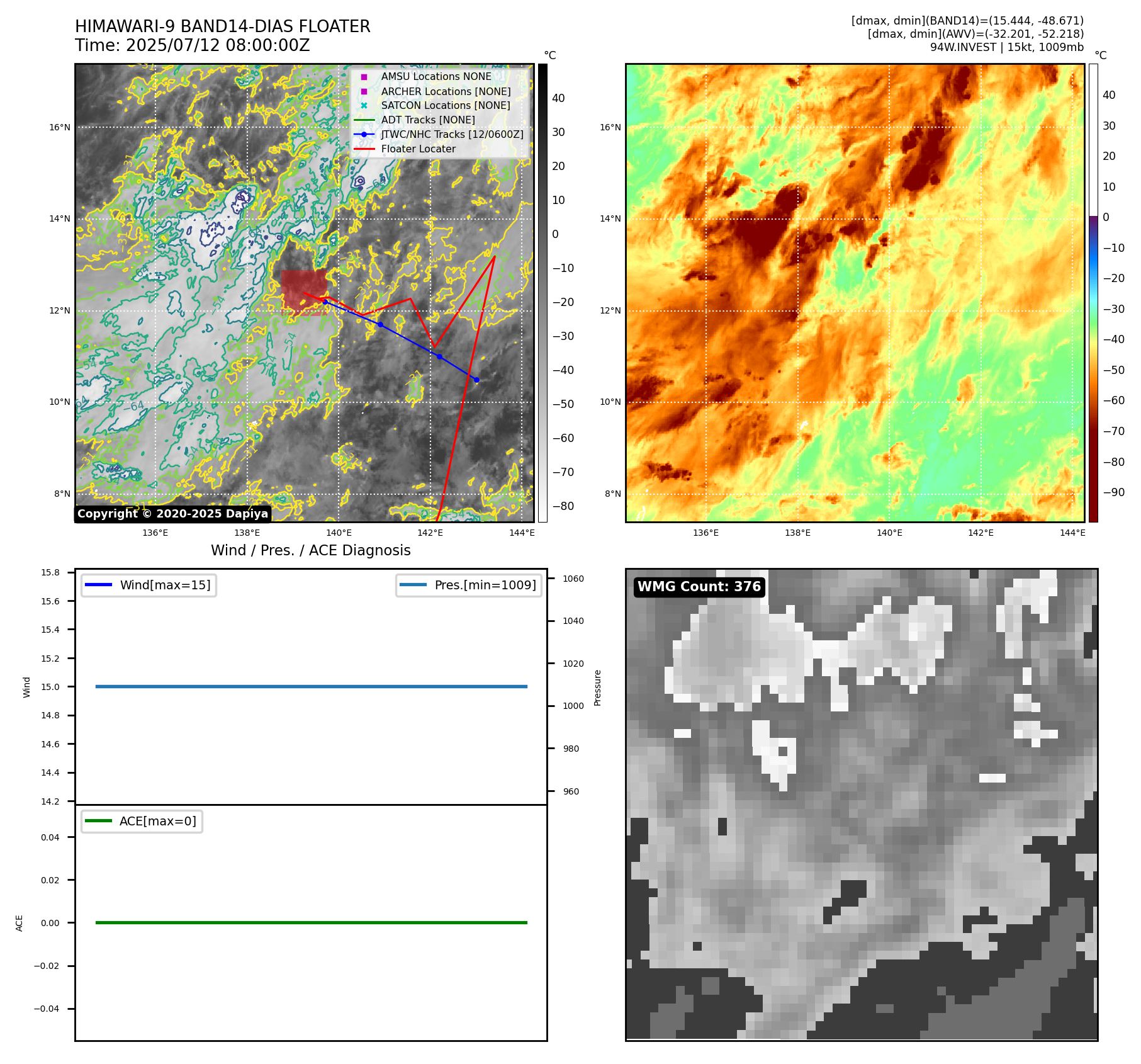Image resolution: width=1141 pixels, height=1064 pixels.
Task: Click the −0.04 tick on ACE axis
Action: tap(46, 1009)
